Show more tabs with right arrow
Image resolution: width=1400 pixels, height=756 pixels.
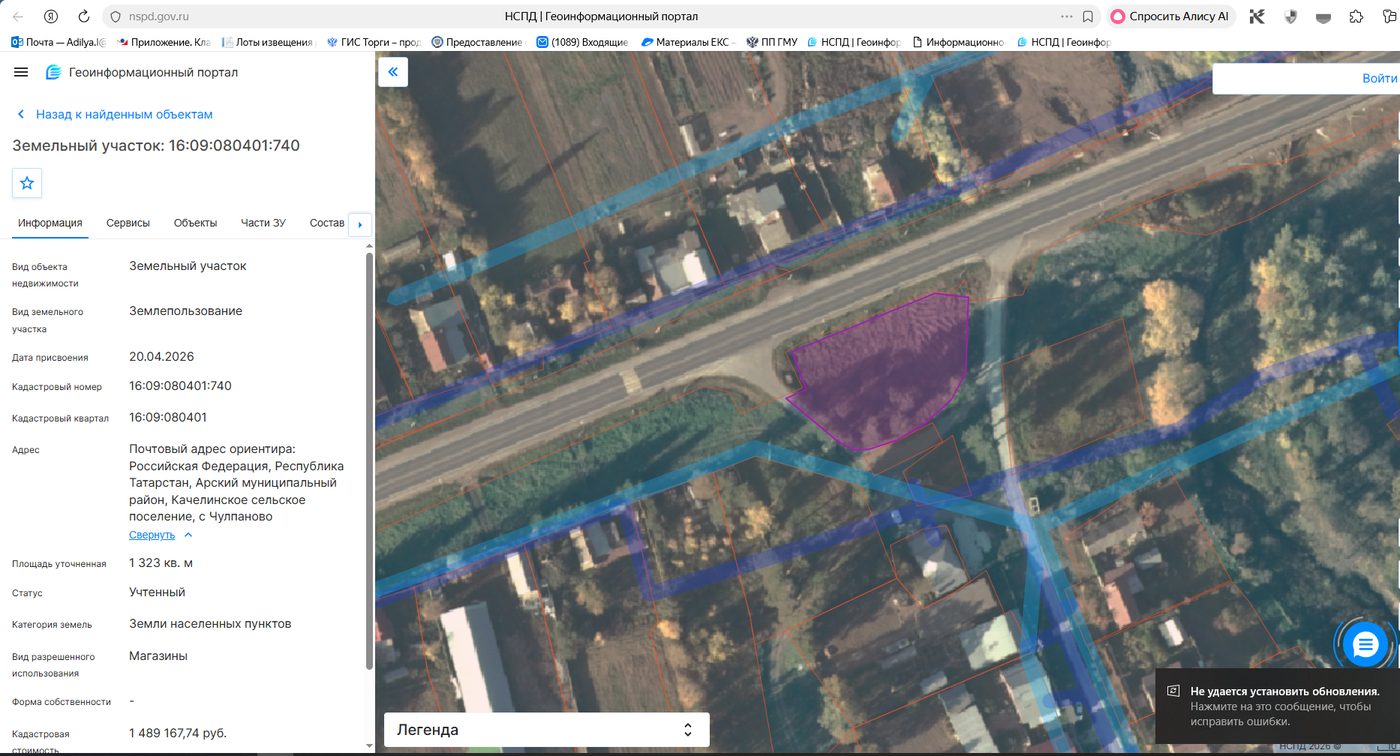click(360, 224)
